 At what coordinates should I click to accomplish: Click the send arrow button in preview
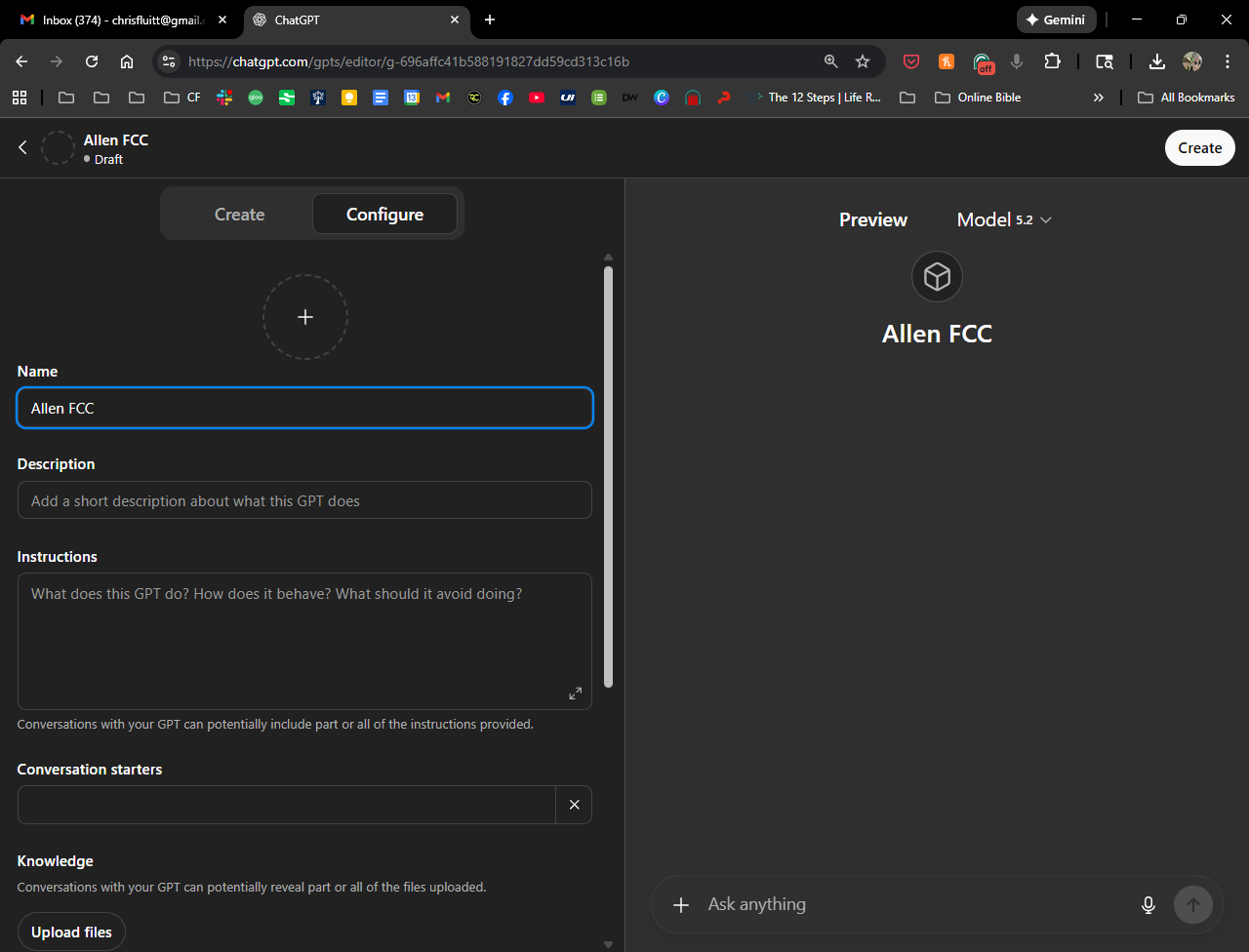[x=1192, y=905]
